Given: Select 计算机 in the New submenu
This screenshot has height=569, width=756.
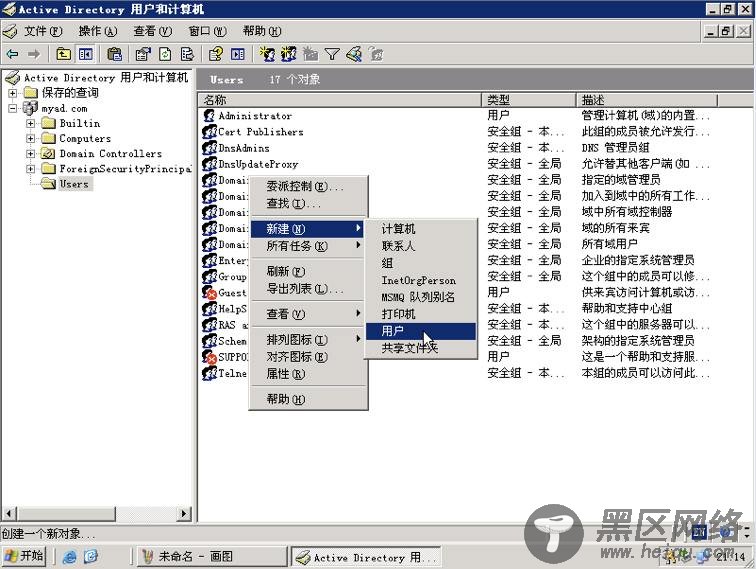Looking at the screenshot, I should pyautogui.click(x=421, y=229).
